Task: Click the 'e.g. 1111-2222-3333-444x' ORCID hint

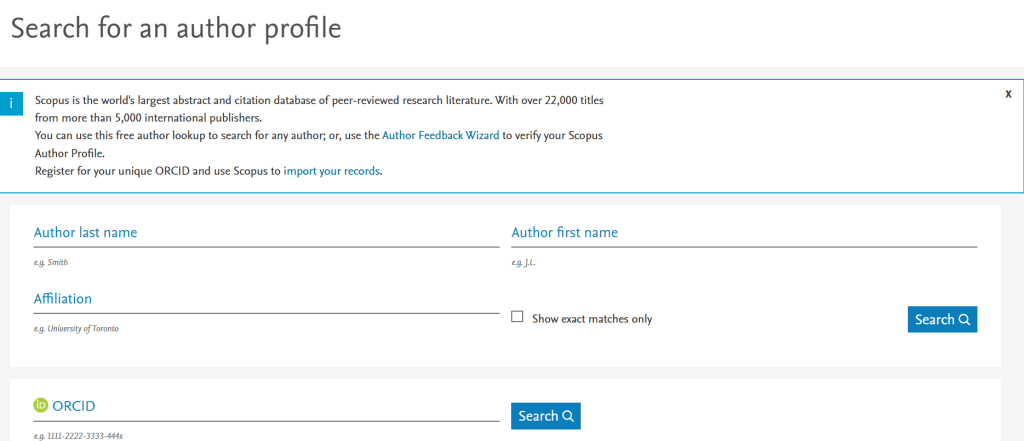Action: pos(78,436)
